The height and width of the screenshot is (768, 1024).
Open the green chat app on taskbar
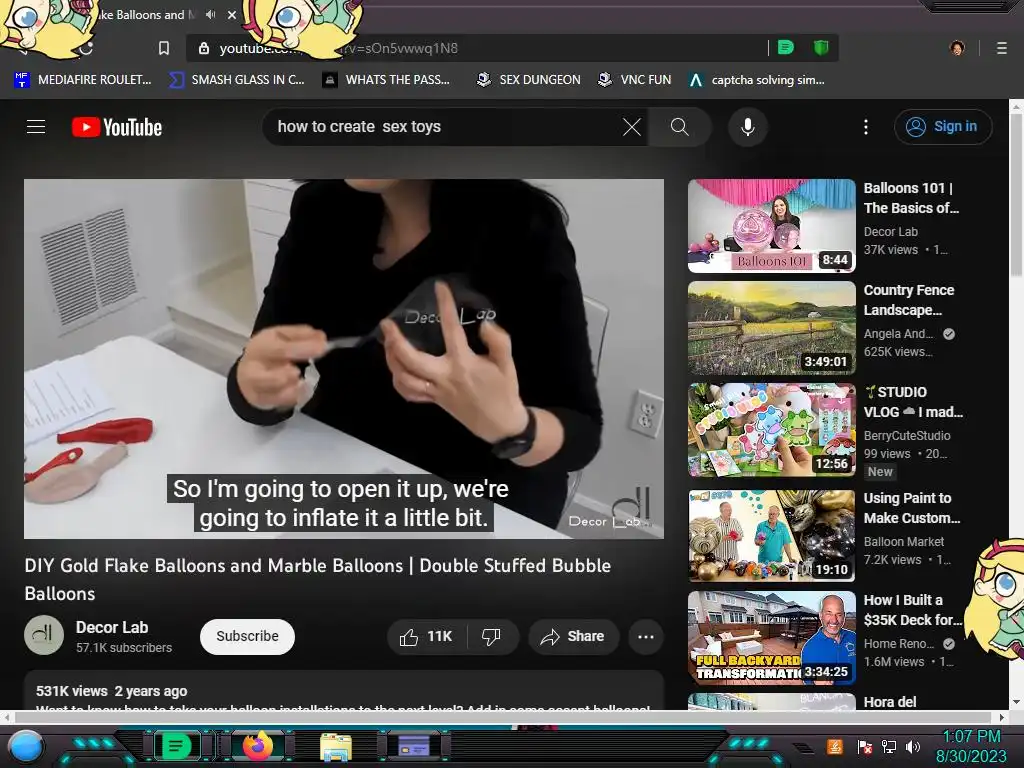coord(176,746)
